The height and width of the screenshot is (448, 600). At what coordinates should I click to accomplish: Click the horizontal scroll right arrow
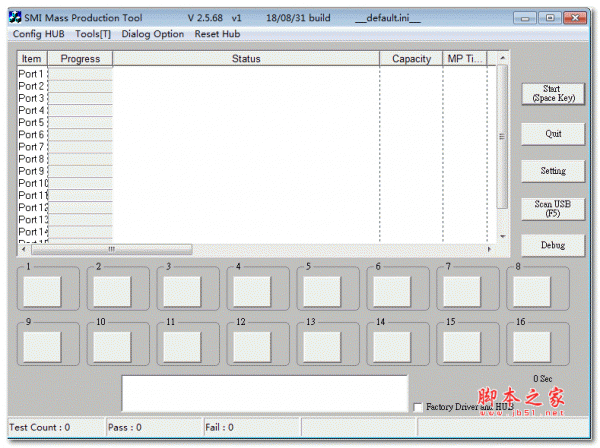489,249
